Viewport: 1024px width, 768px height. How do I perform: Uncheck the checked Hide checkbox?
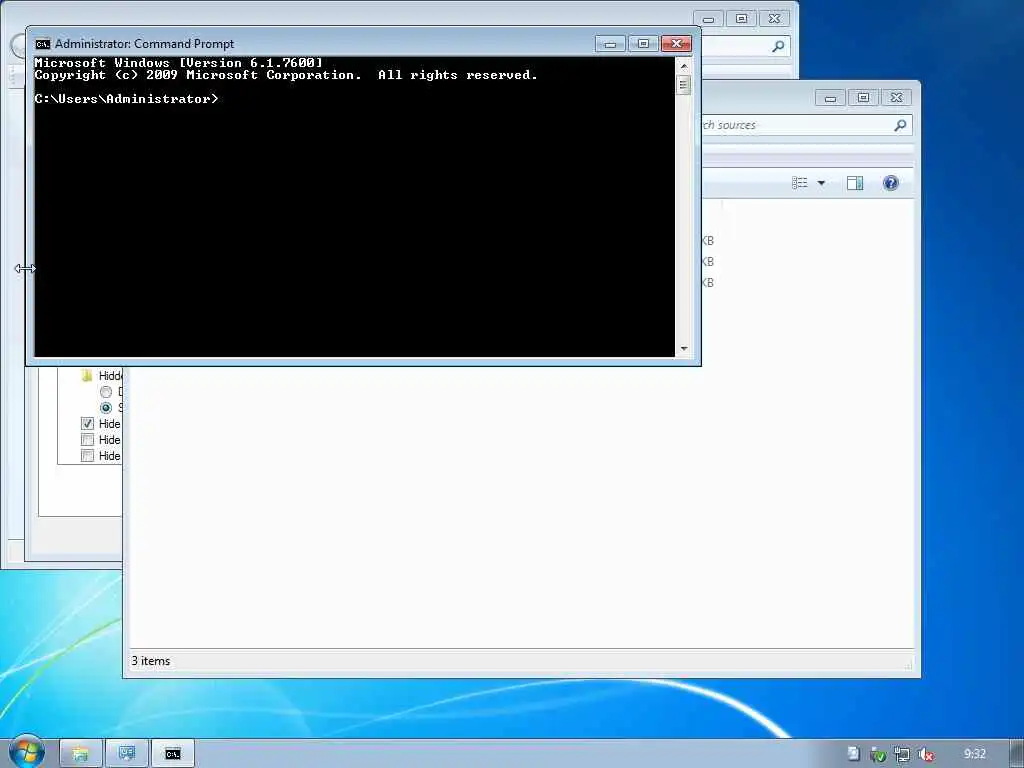(87, 423)
